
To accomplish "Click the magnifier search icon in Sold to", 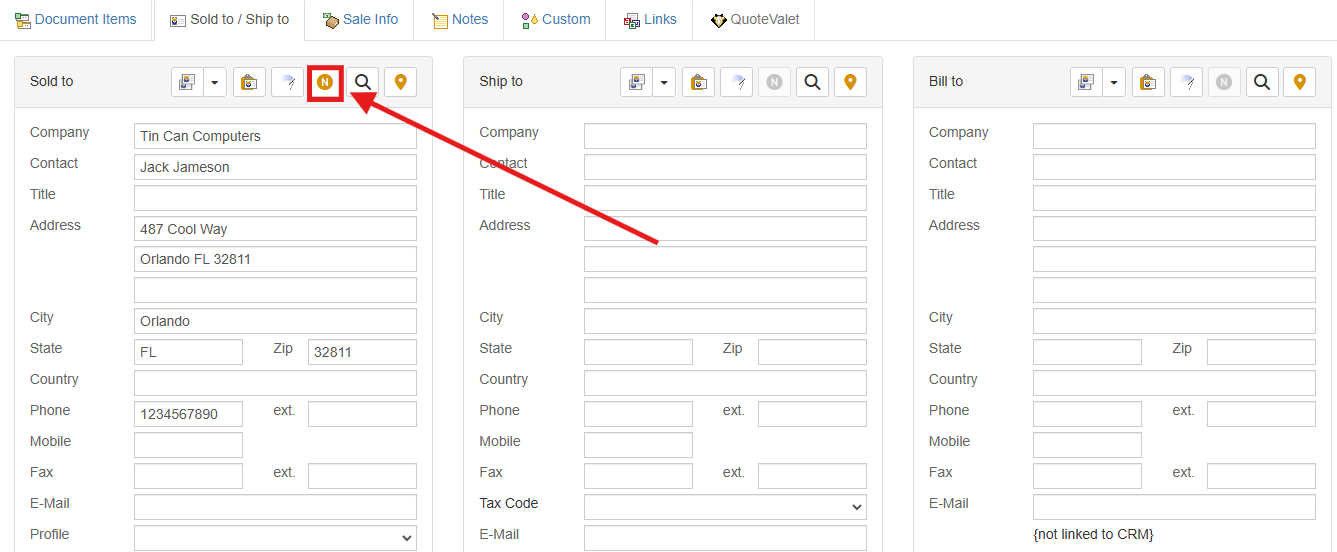I will pos(363,82).
